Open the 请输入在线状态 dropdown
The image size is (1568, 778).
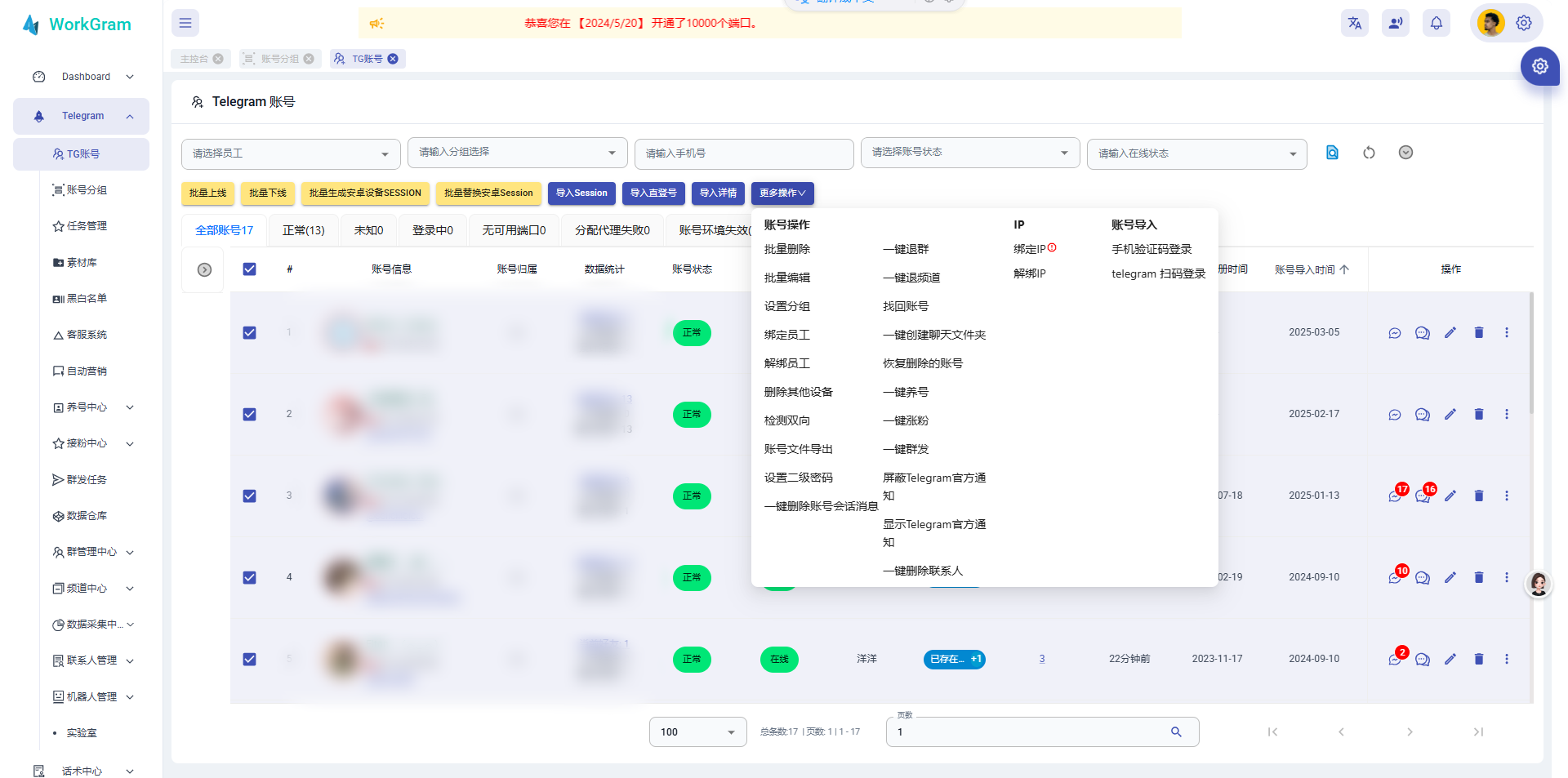[x=1196, y=153]
